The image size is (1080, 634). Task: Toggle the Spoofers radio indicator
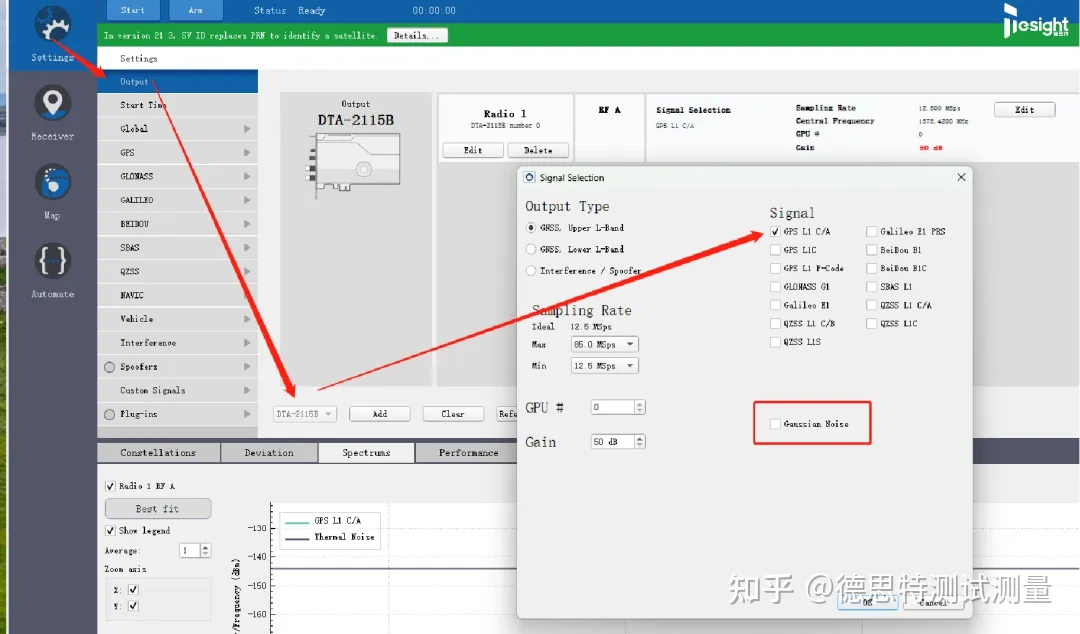click(109, 367)
